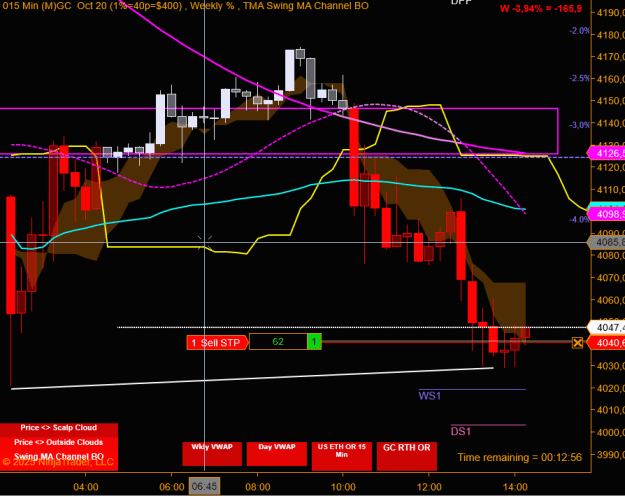Click the 08:00 time axis label

[257, 487]
